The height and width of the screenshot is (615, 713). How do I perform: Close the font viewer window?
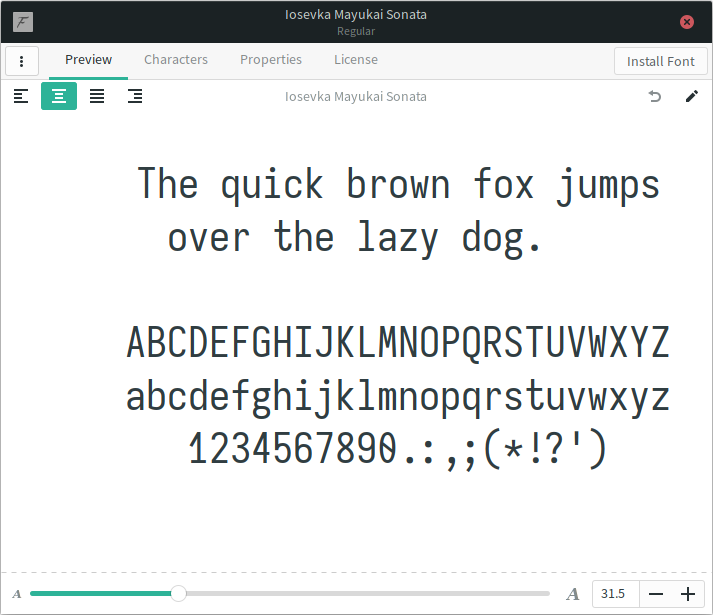pos(687,22)
